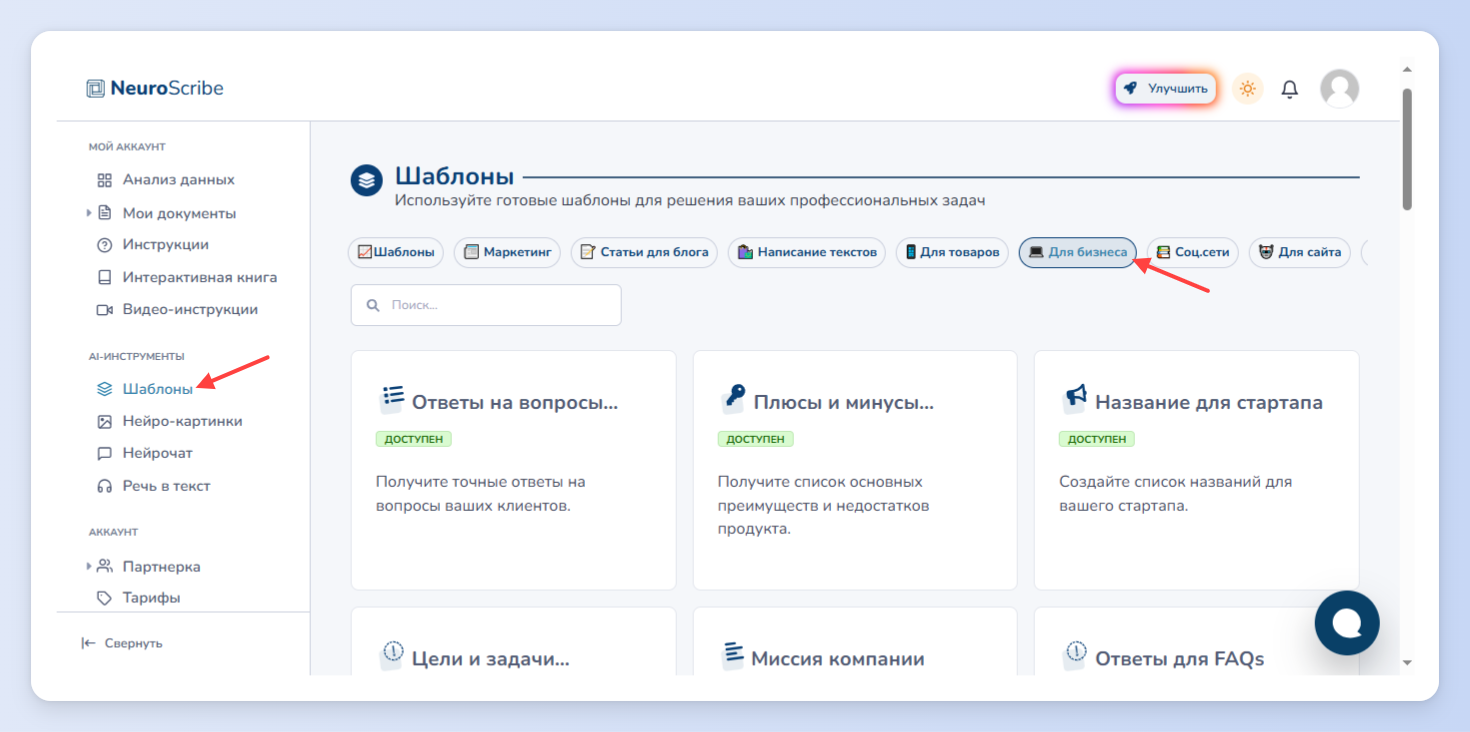The height and width of the screenshot is (732, 1470).
Task: Click the Речь в текст headphones icon
Action: 104,486
